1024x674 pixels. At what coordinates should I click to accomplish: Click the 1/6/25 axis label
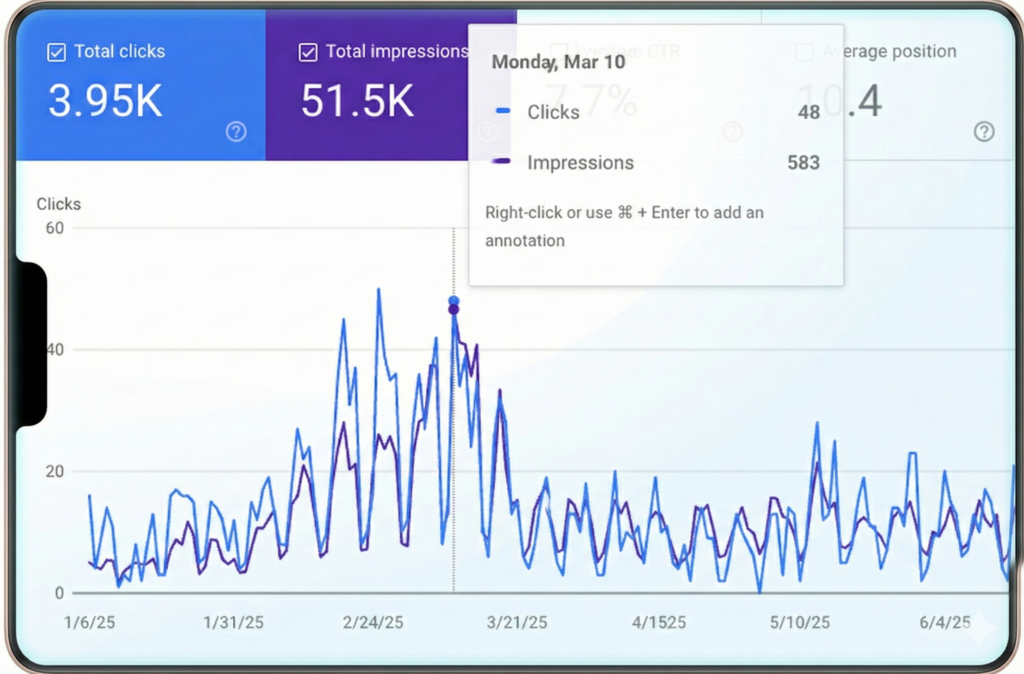(x=89, y=621)
